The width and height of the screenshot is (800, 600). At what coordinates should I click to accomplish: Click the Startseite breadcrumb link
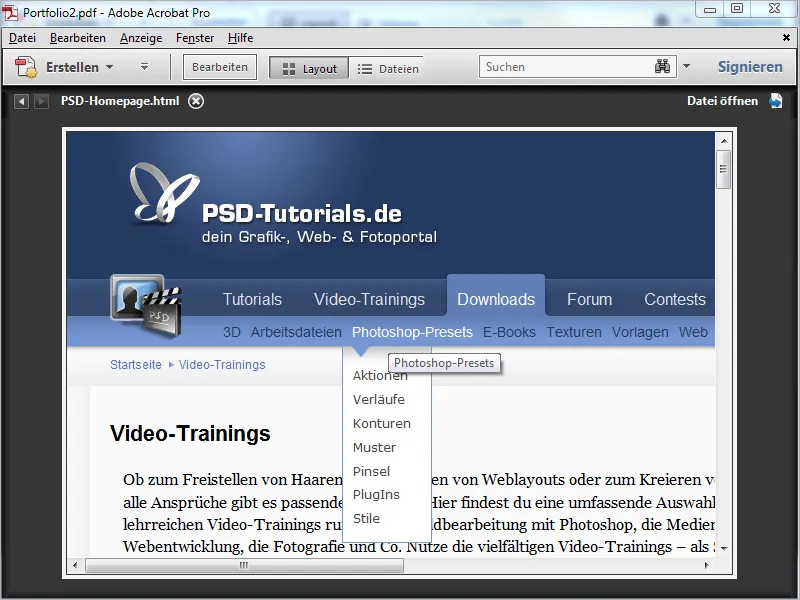[x=136, y=365]
